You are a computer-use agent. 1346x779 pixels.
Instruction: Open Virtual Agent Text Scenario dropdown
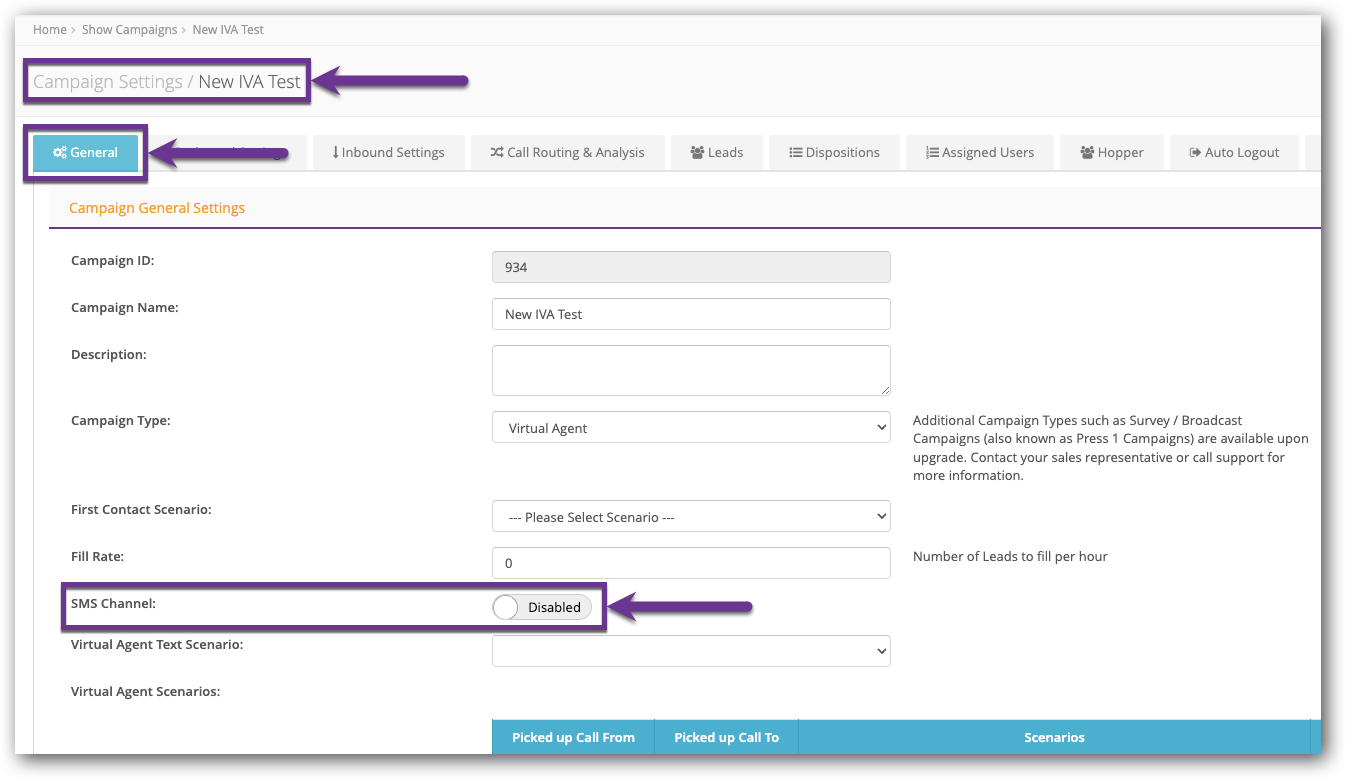click(691, 651)
